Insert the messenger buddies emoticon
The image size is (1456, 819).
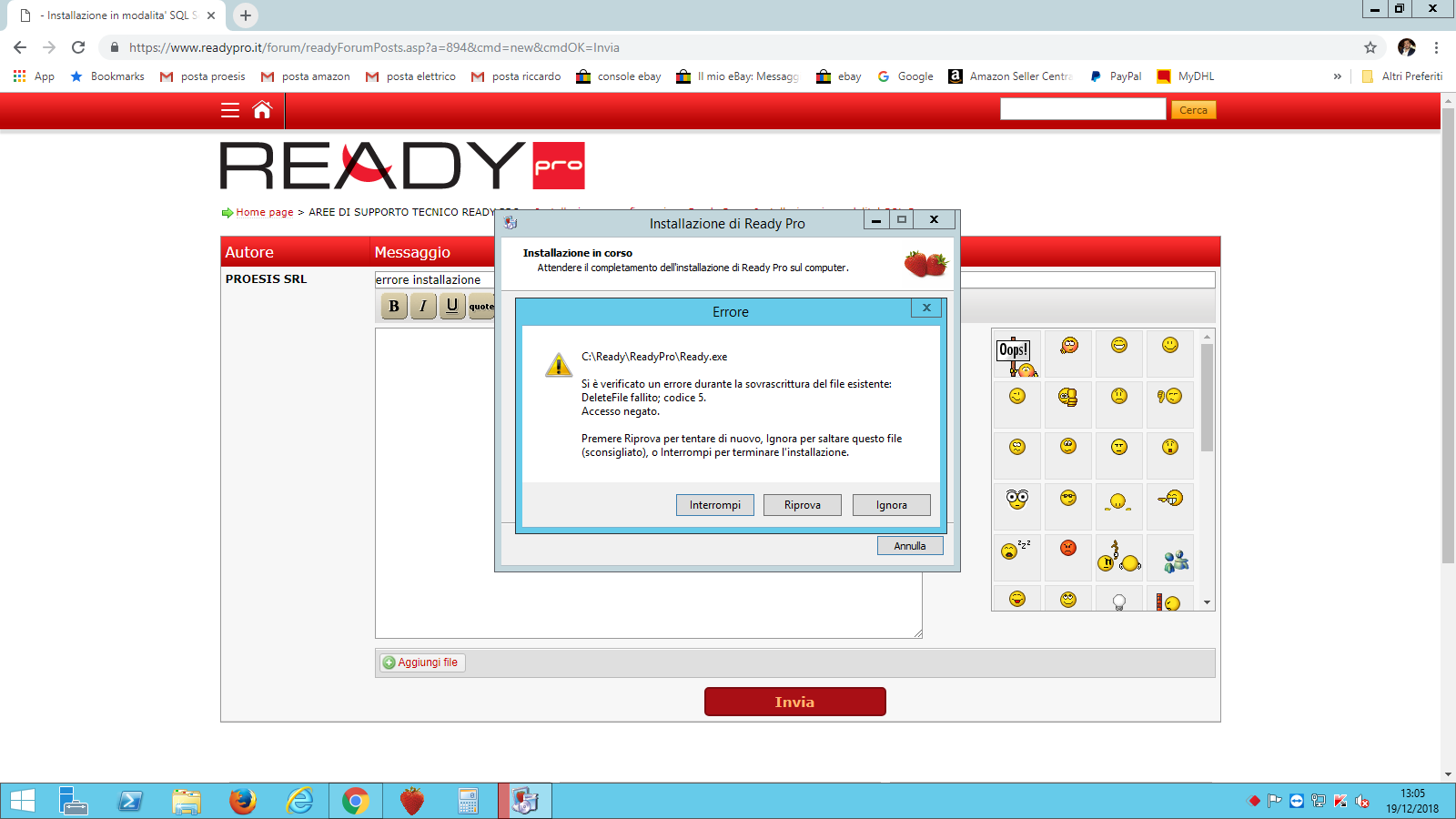click(x=1175, y=561)
